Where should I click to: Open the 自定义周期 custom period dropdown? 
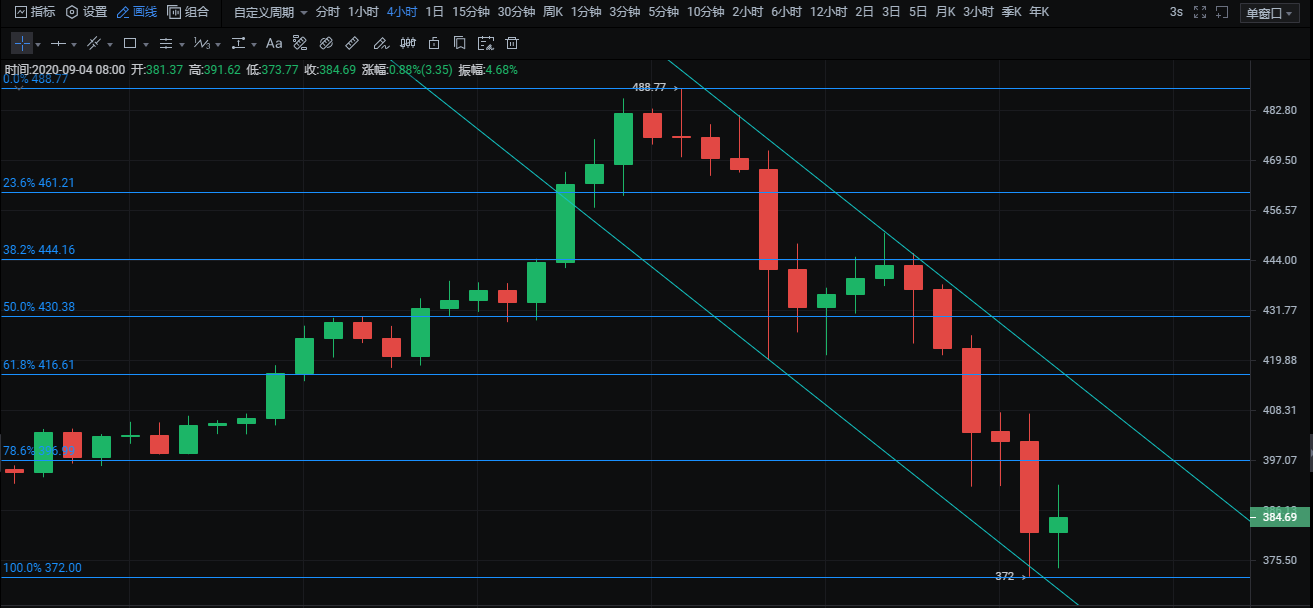pyautogui.click(x=270, y=12)
